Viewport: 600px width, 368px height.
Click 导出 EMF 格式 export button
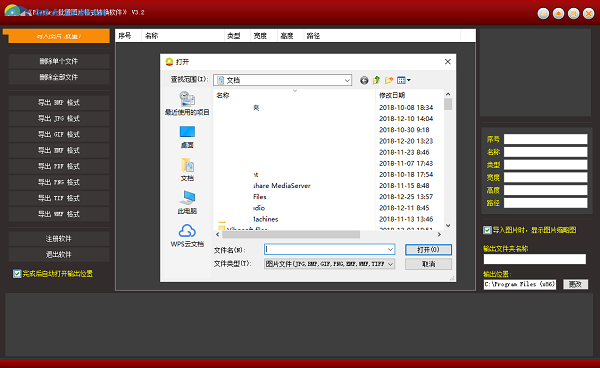point(59,150)
